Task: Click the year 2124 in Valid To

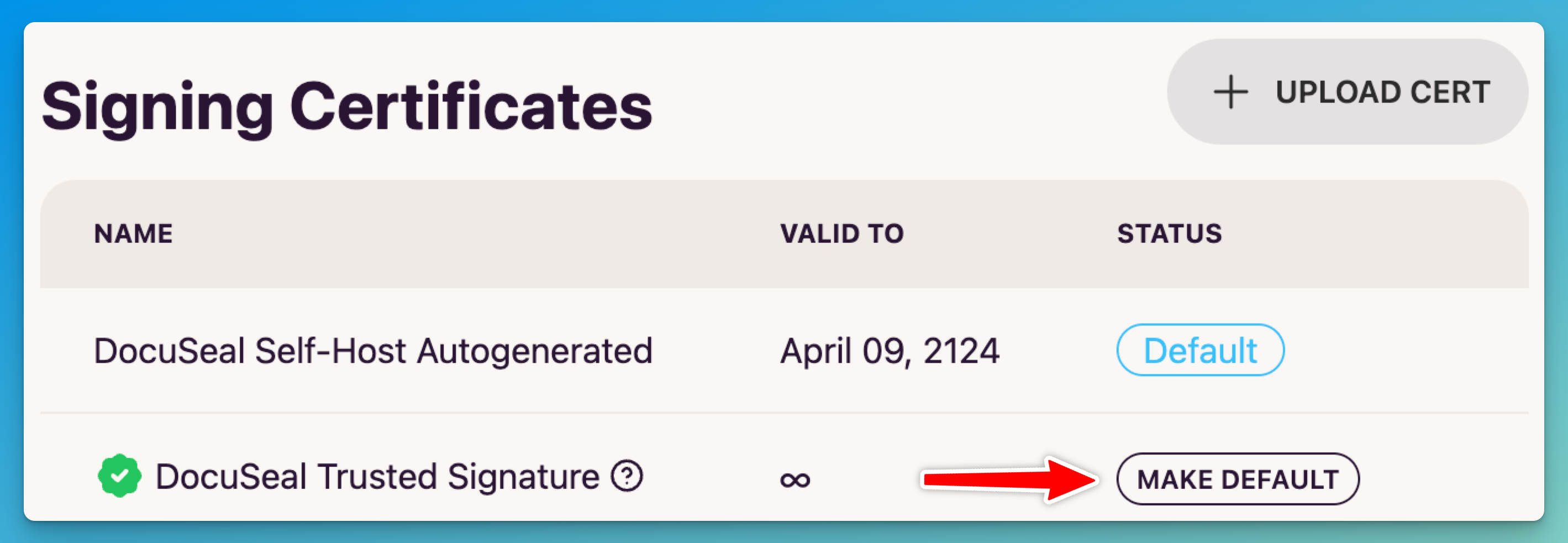Action: (961, 352)
